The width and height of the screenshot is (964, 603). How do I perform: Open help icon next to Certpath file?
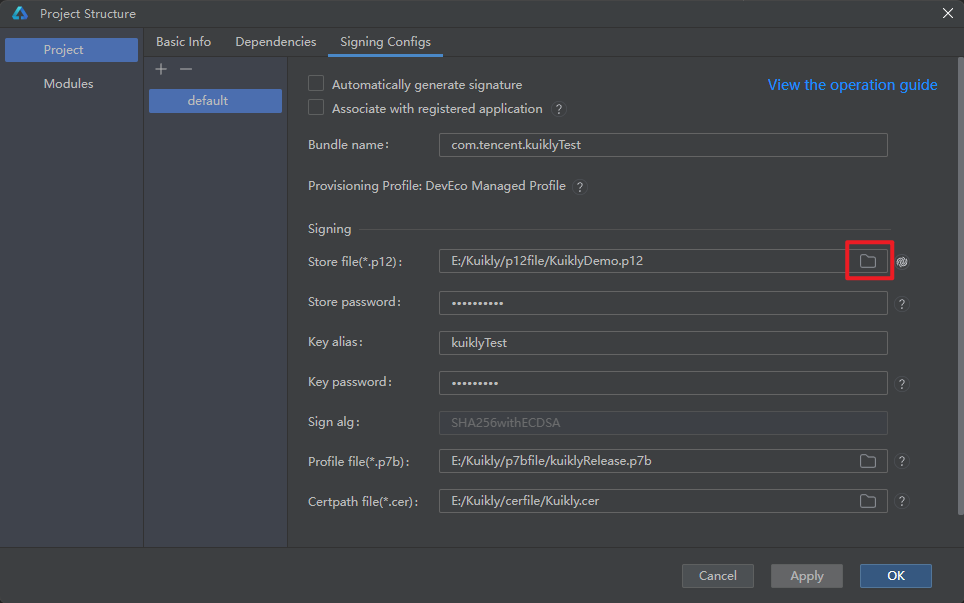902,501
